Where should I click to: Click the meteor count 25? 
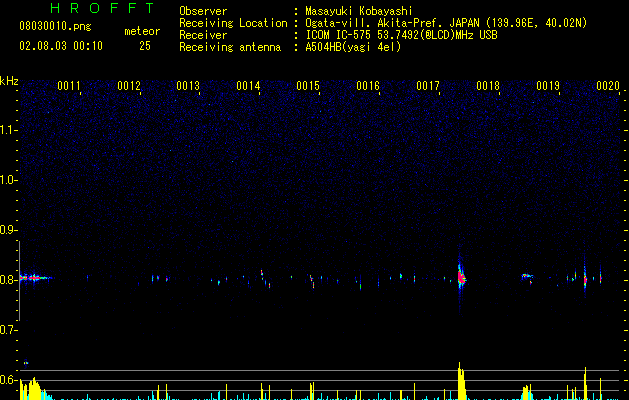coord(145,46)
